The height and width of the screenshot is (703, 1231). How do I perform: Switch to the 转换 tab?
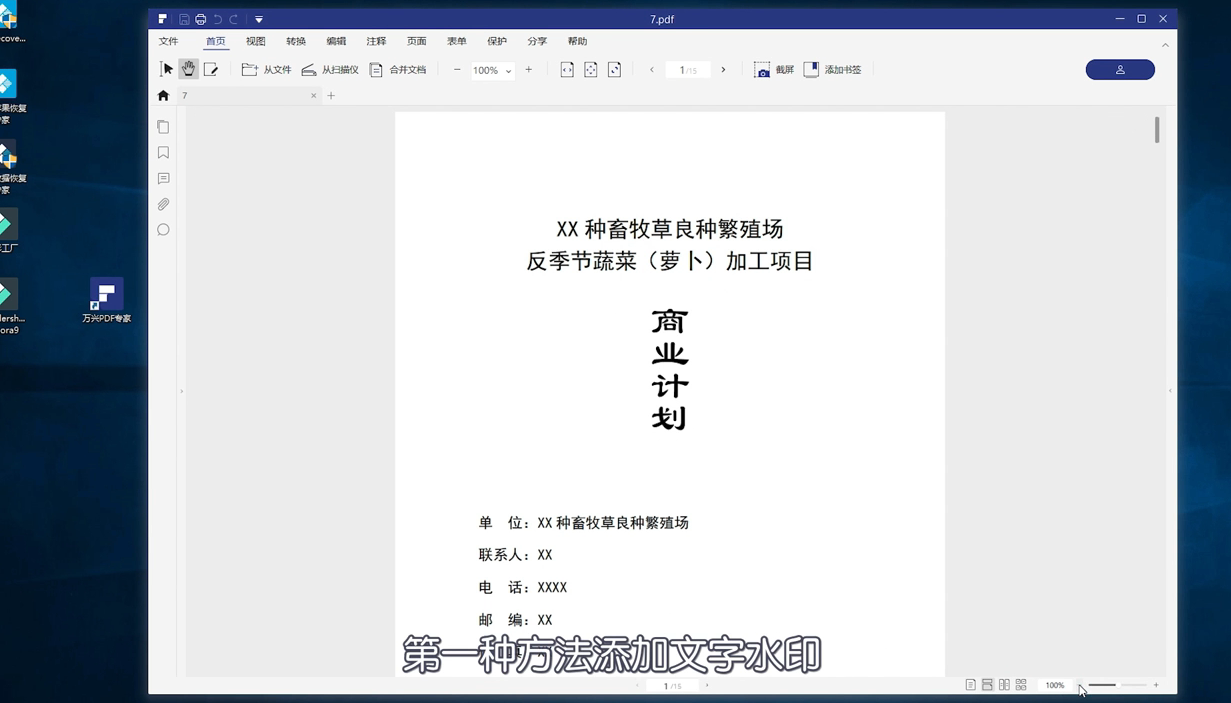tap(296, 42)
